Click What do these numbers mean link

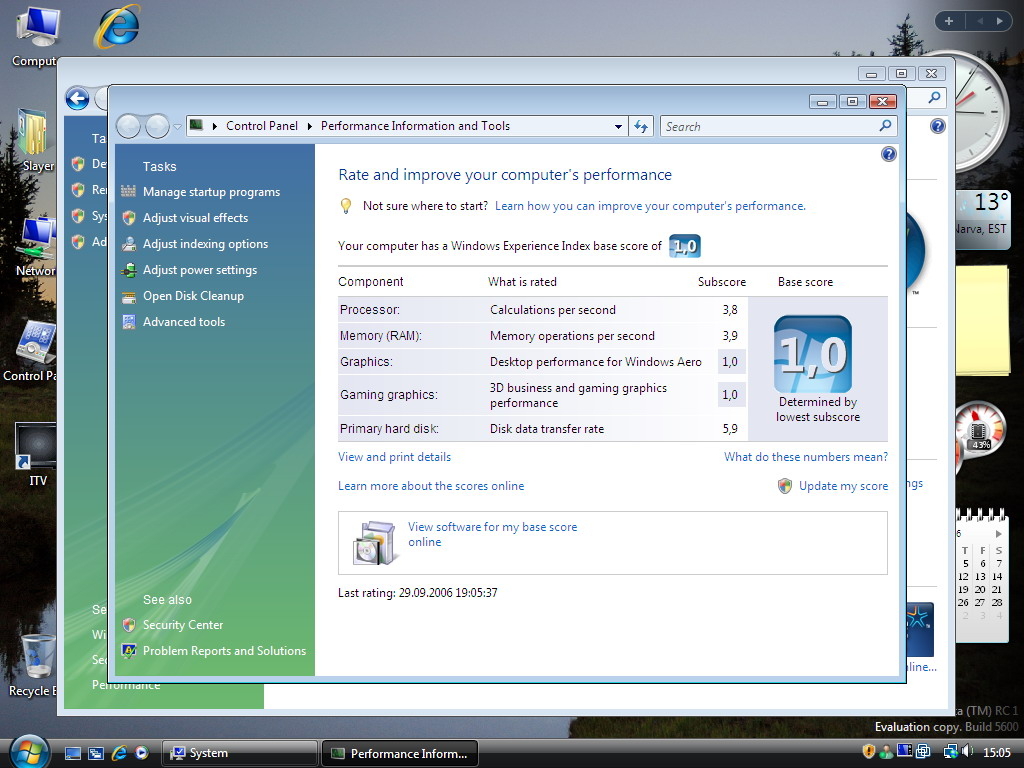(x=805, y=457)
